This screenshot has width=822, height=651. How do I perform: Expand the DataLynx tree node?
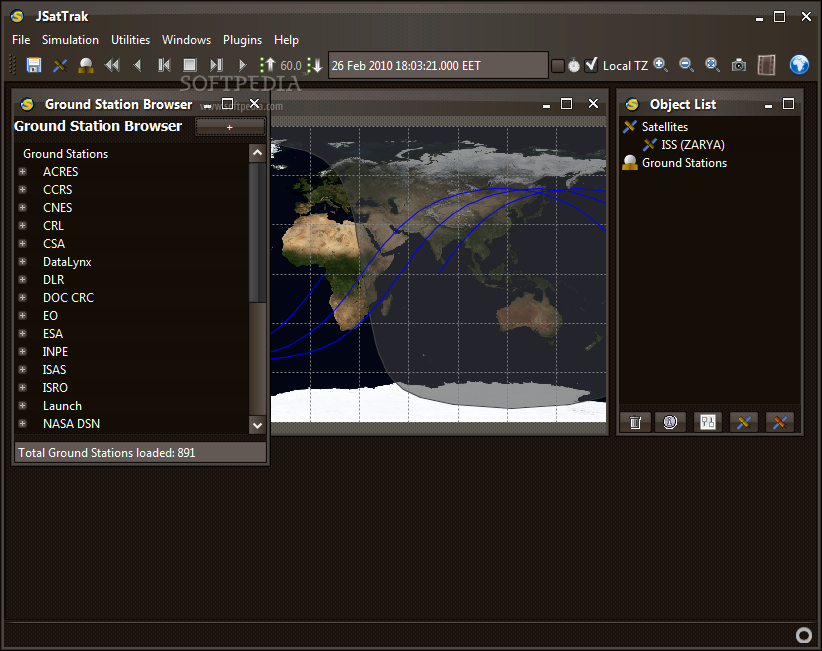click(x=23, y=262)
